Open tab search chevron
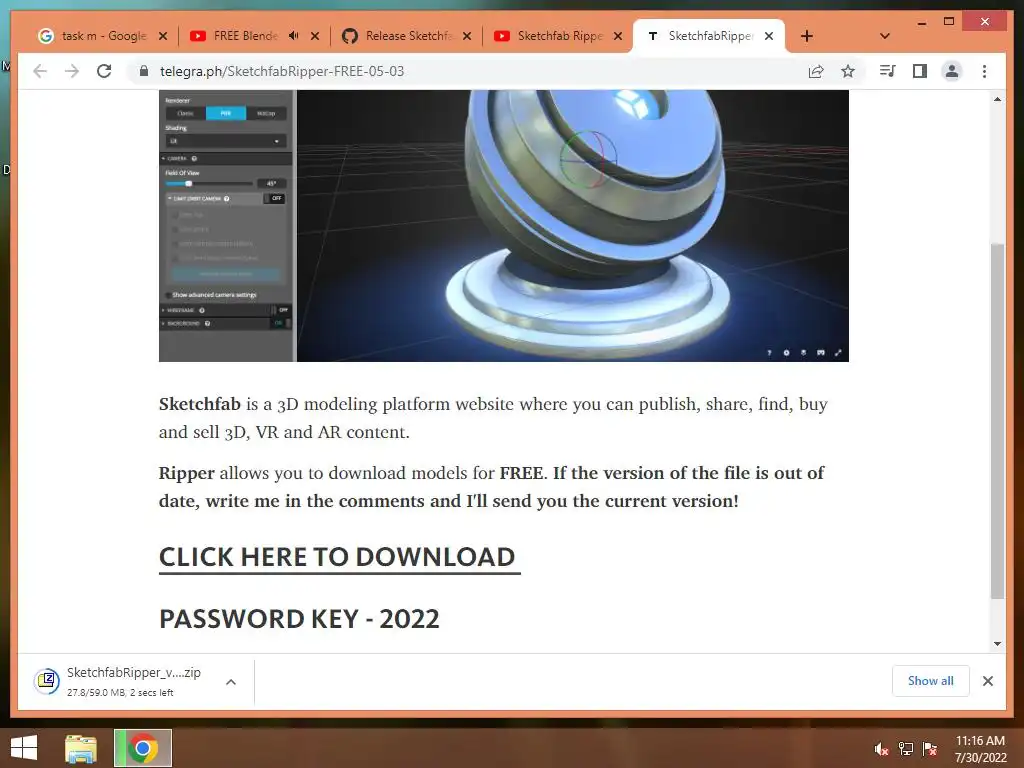Screen dimensions: 1024x768 [x=884, y=36]
